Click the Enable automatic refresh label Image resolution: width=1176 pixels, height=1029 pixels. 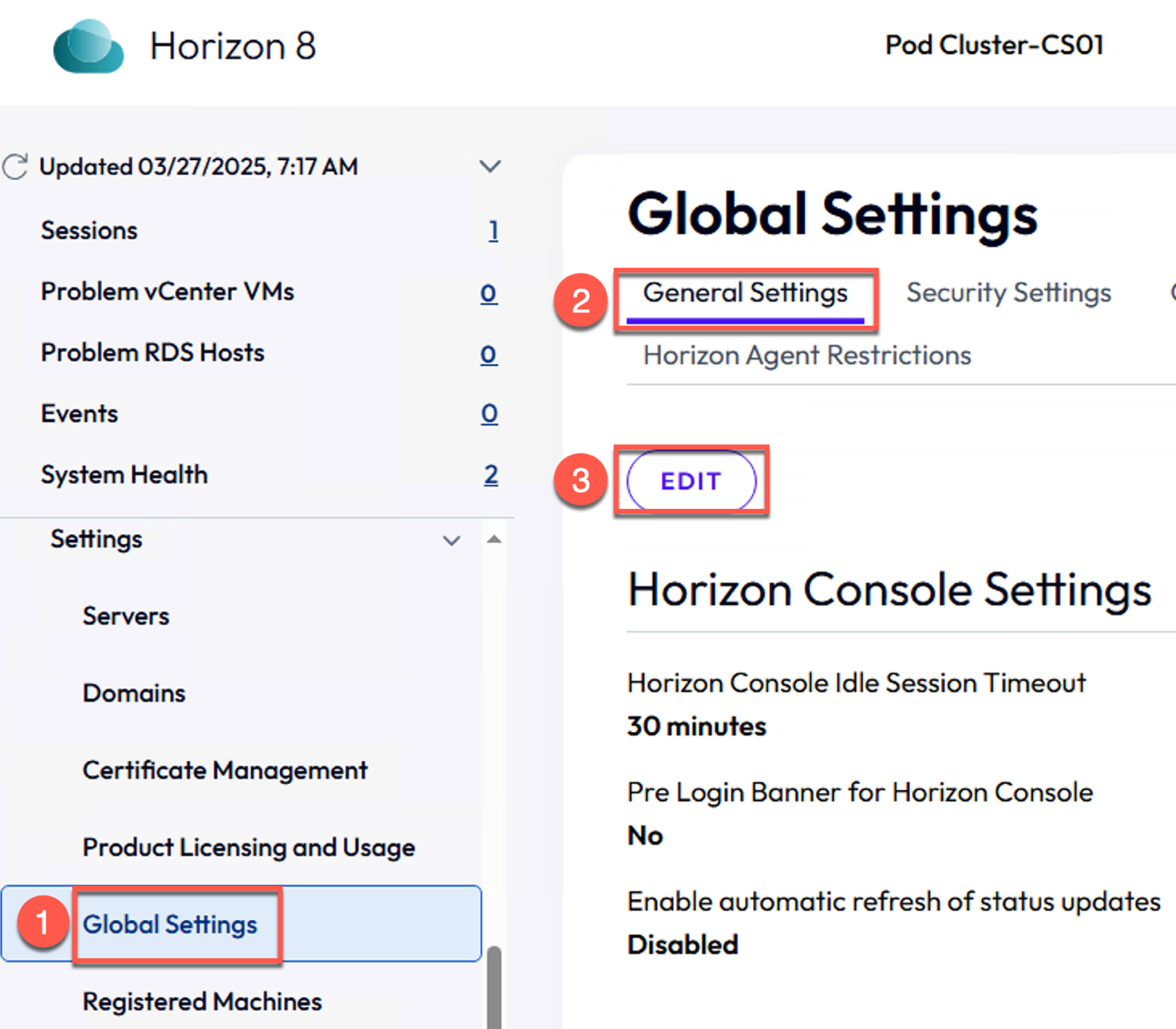(x=893, y=902)
